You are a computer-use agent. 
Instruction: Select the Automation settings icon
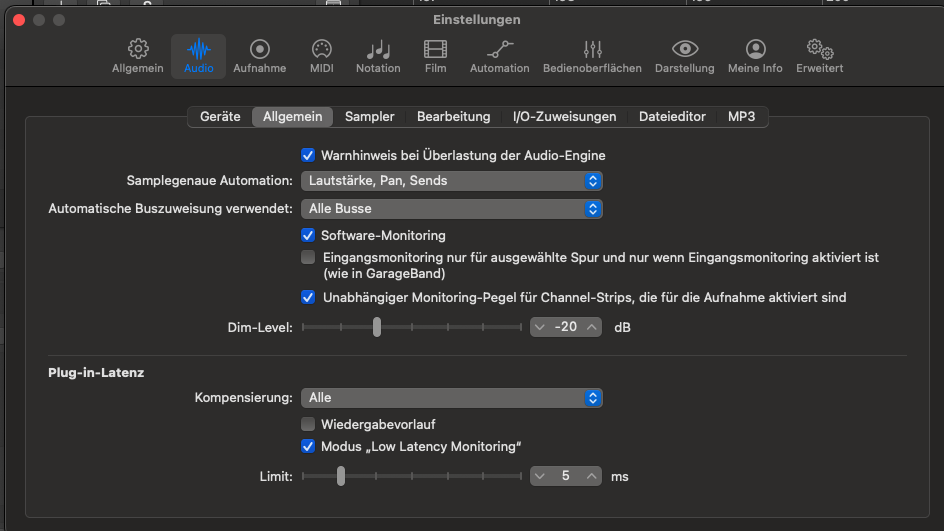point(499,49)
